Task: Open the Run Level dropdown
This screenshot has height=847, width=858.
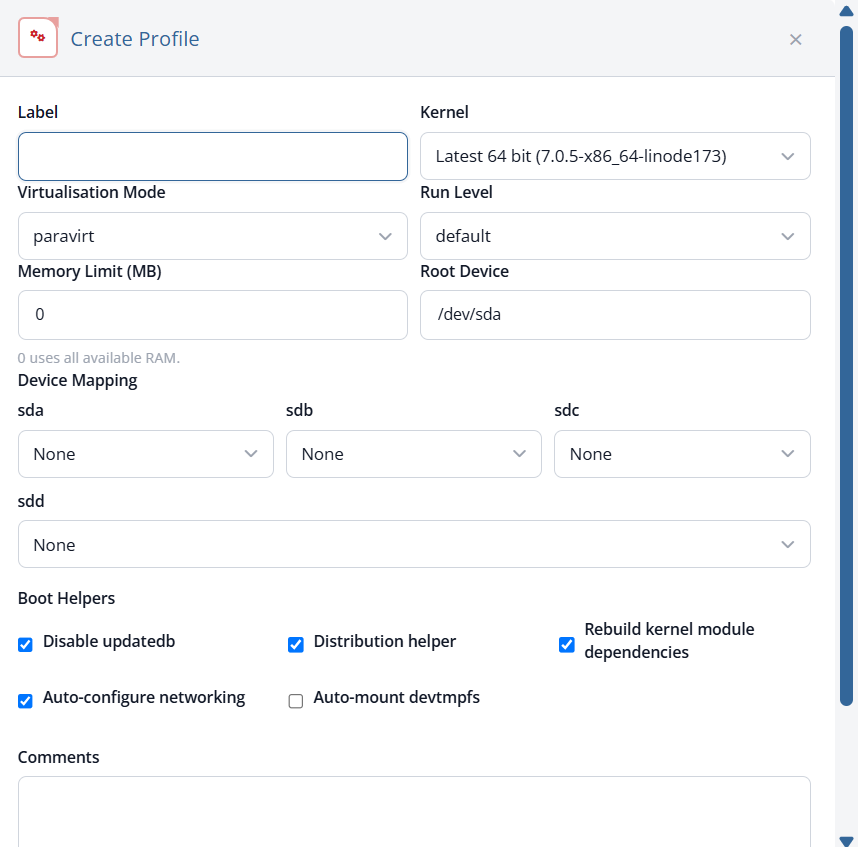Action: tap(615, 236)
